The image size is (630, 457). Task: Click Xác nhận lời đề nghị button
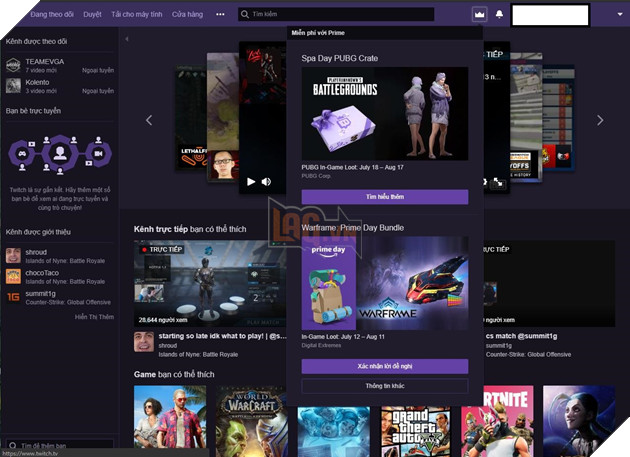[385, 366]
